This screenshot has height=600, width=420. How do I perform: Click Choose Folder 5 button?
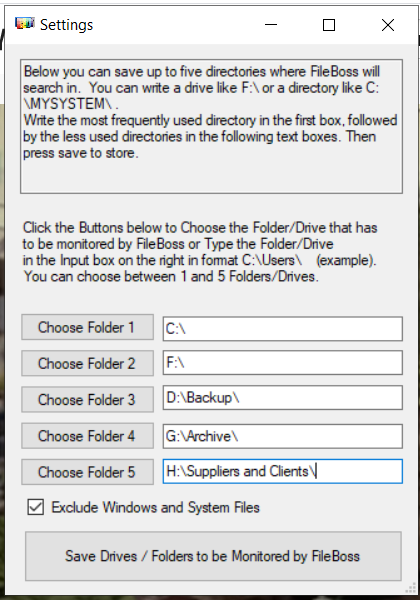tap(88, 472)
